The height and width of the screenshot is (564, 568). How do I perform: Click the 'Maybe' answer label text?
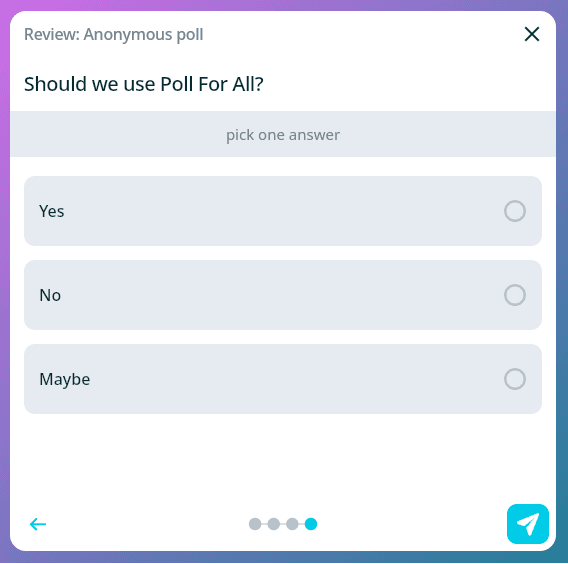(64, 380)
